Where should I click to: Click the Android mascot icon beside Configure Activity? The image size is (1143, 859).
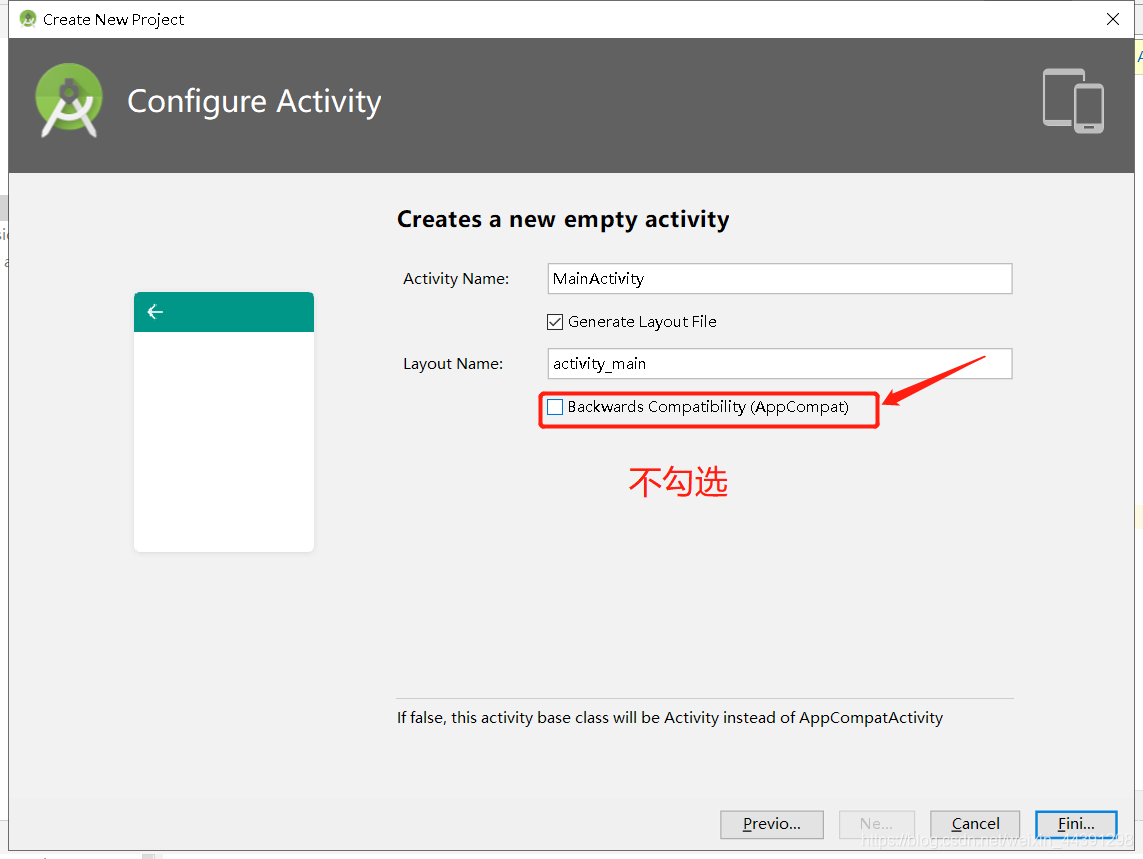[68, 100]
